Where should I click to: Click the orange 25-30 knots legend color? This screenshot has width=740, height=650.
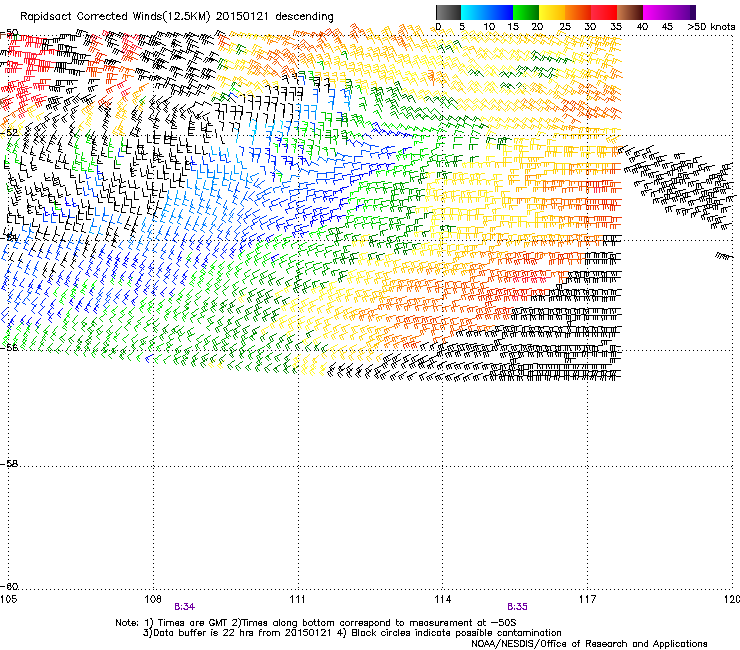click(x=578, y=12)
